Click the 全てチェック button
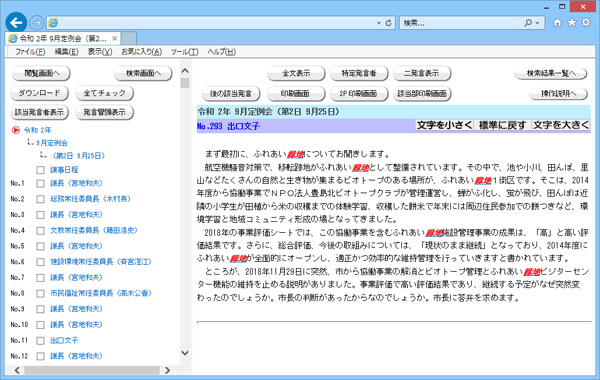 (x=104, y=93)
